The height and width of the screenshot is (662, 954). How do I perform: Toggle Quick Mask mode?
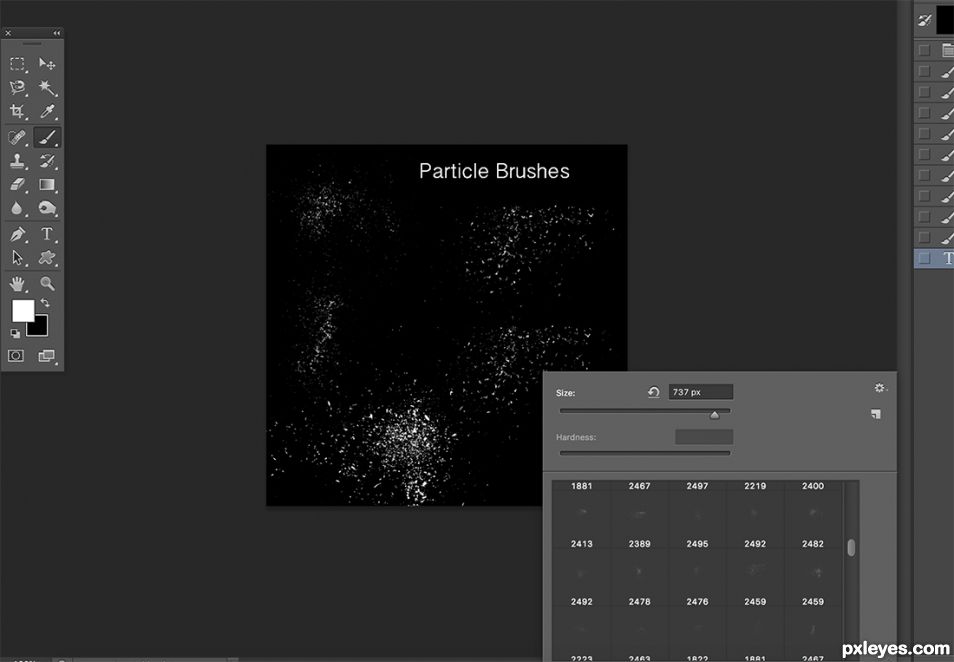point(16,356)
